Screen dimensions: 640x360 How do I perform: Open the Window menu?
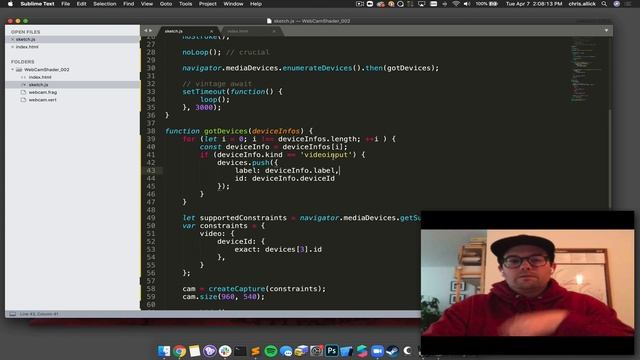coord(233,4)
